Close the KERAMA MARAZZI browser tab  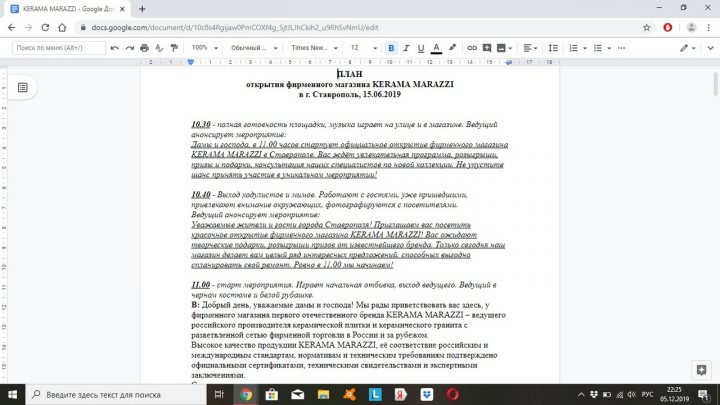[x=122, y=9]
